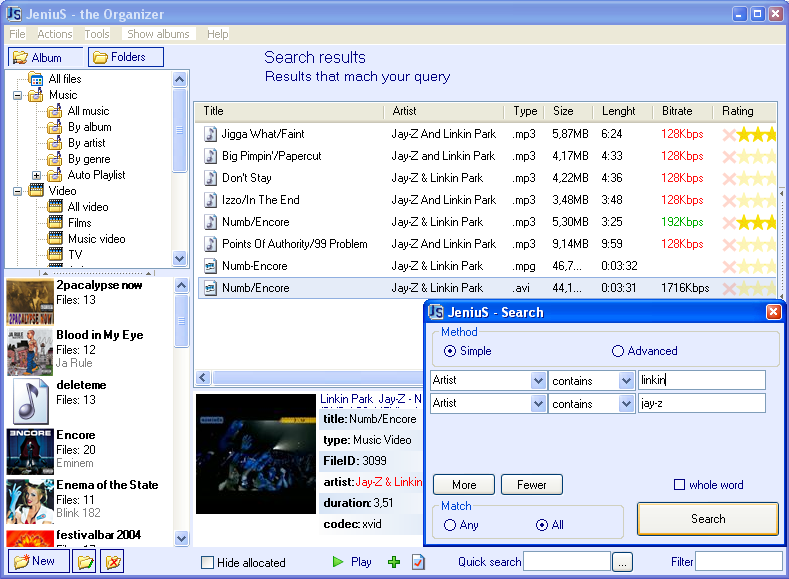Screen dimensions: 789x579
Task: Click video file icon of Numb-Encore mpg row
Action: (x=210, y=266)
